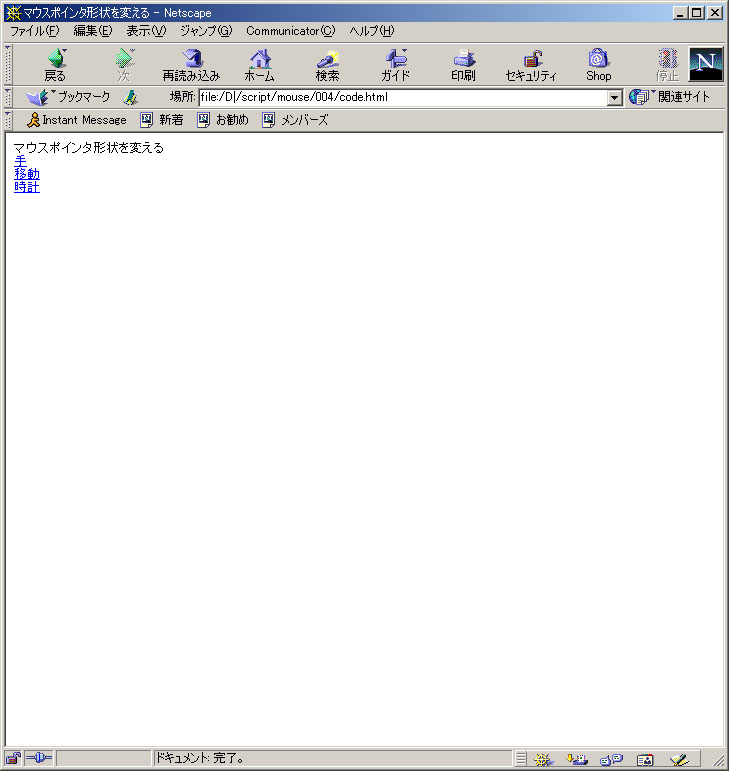Image resolution: width=729 pixels, height=771 pixels.
Task: Collapse the personal toolbar grip
Action: point(8,120)
